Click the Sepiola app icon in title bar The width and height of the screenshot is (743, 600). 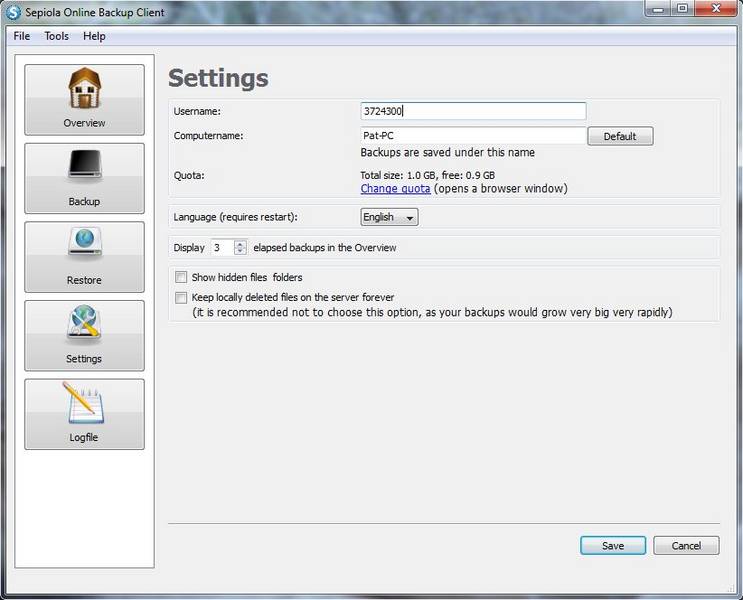[14, 12]
